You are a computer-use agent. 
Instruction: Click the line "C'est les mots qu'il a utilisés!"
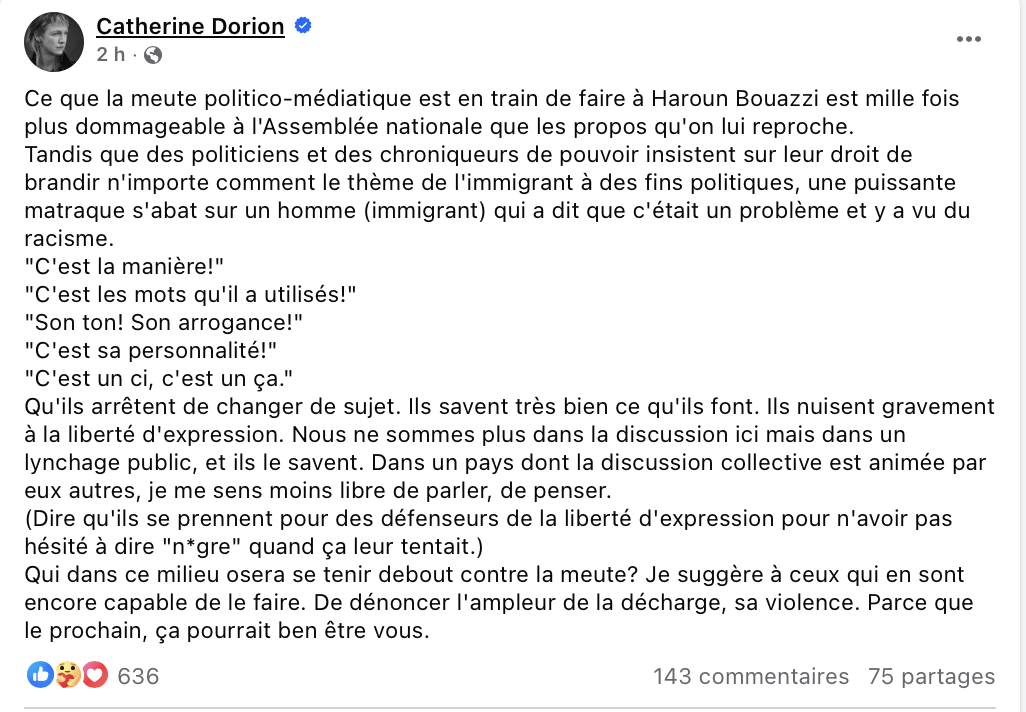pos(190,294)
